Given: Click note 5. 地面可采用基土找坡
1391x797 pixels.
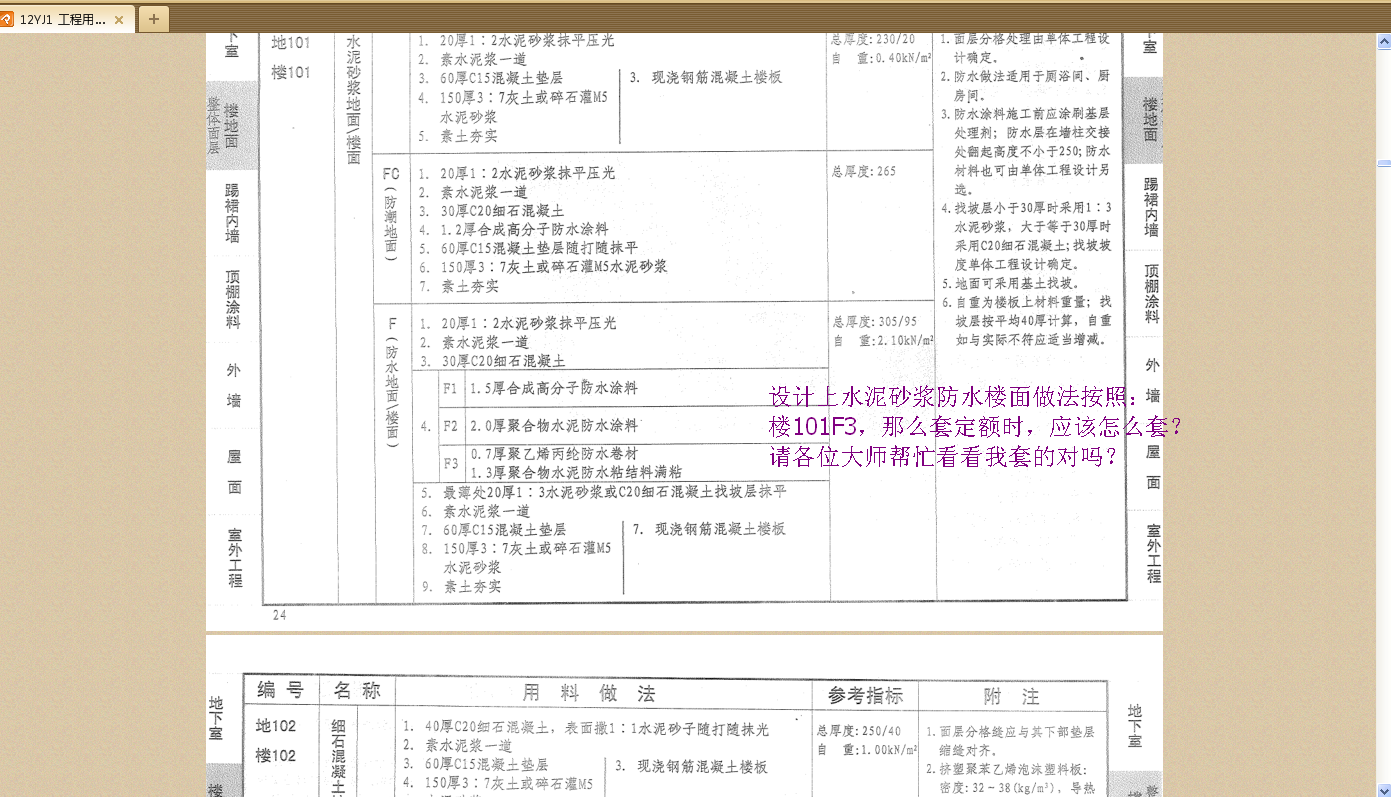Looking at the screenshot, I should (x=1010, y=283).
